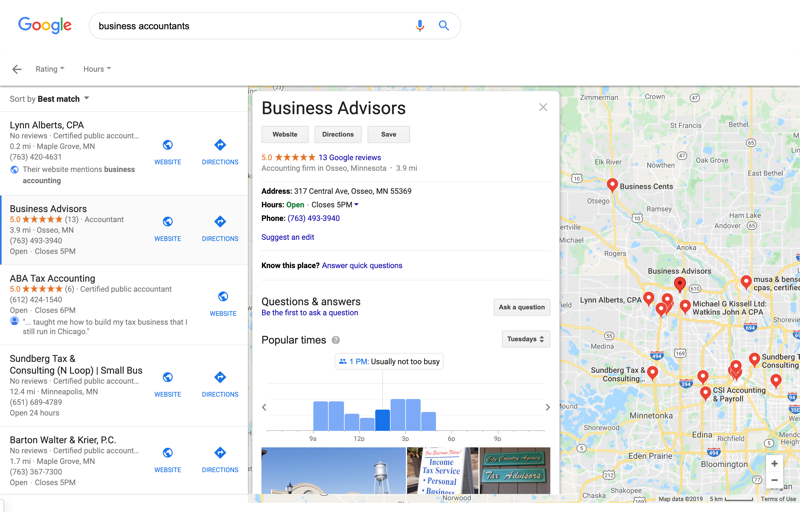Click the Terms of Use map link
This screenshot has width=800, height=512.
click(778, 499)
